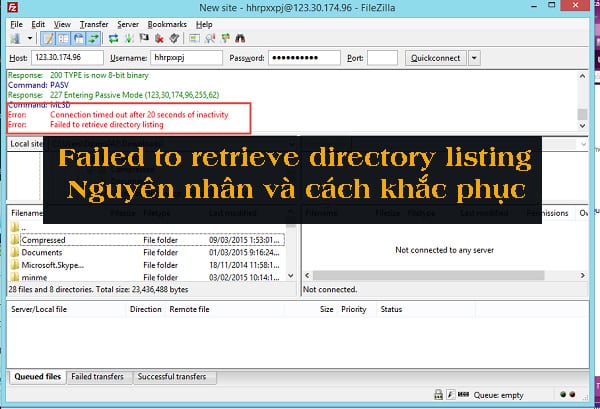Click 'Not connected to any server' text
The height and width of the screenshot is (409, 600).
pos(445,250)
